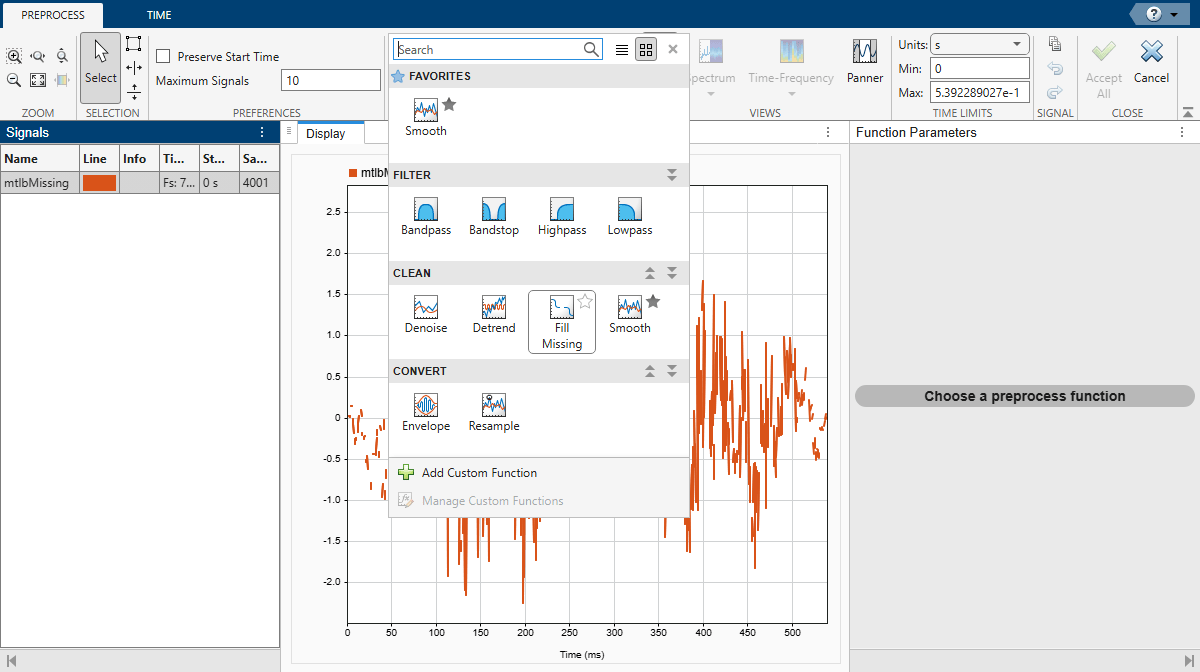Move the CLEAN section down
Viewport: 1200px width, 672px height.
[x=672, y=273]
